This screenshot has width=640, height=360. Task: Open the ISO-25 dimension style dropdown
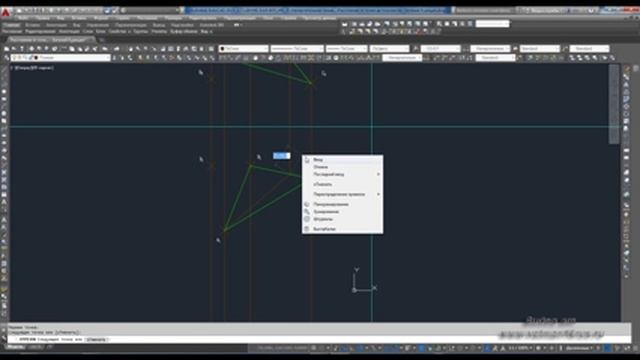click(440, 49)
